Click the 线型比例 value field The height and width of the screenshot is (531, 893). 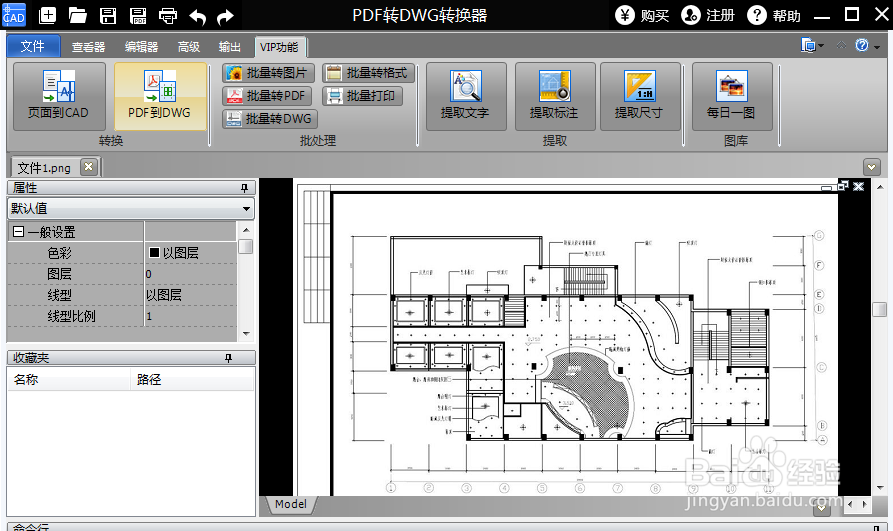coord(190,316)
